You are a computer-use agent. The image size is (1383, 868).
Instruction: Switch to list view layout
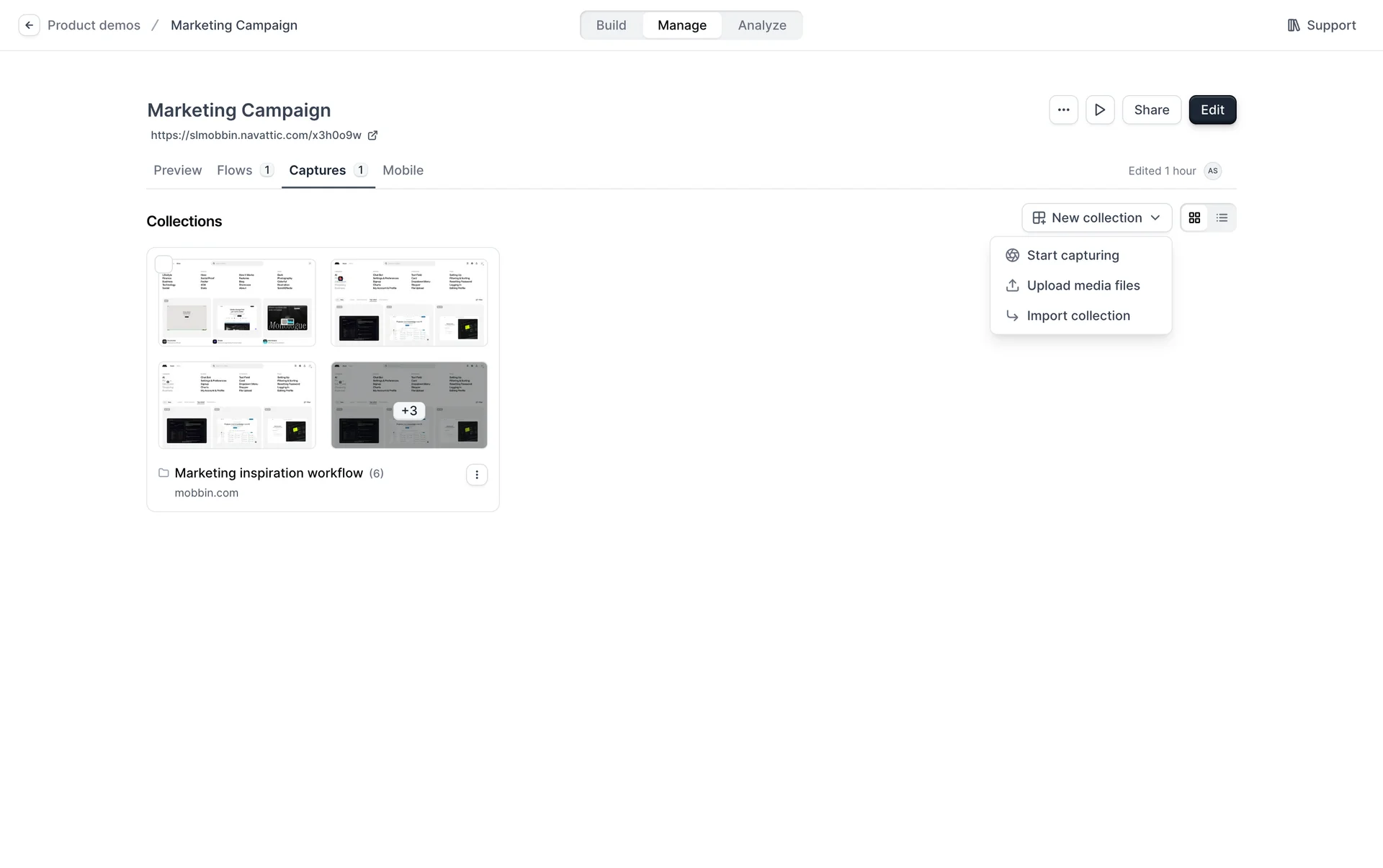(x=1222, y=218)
